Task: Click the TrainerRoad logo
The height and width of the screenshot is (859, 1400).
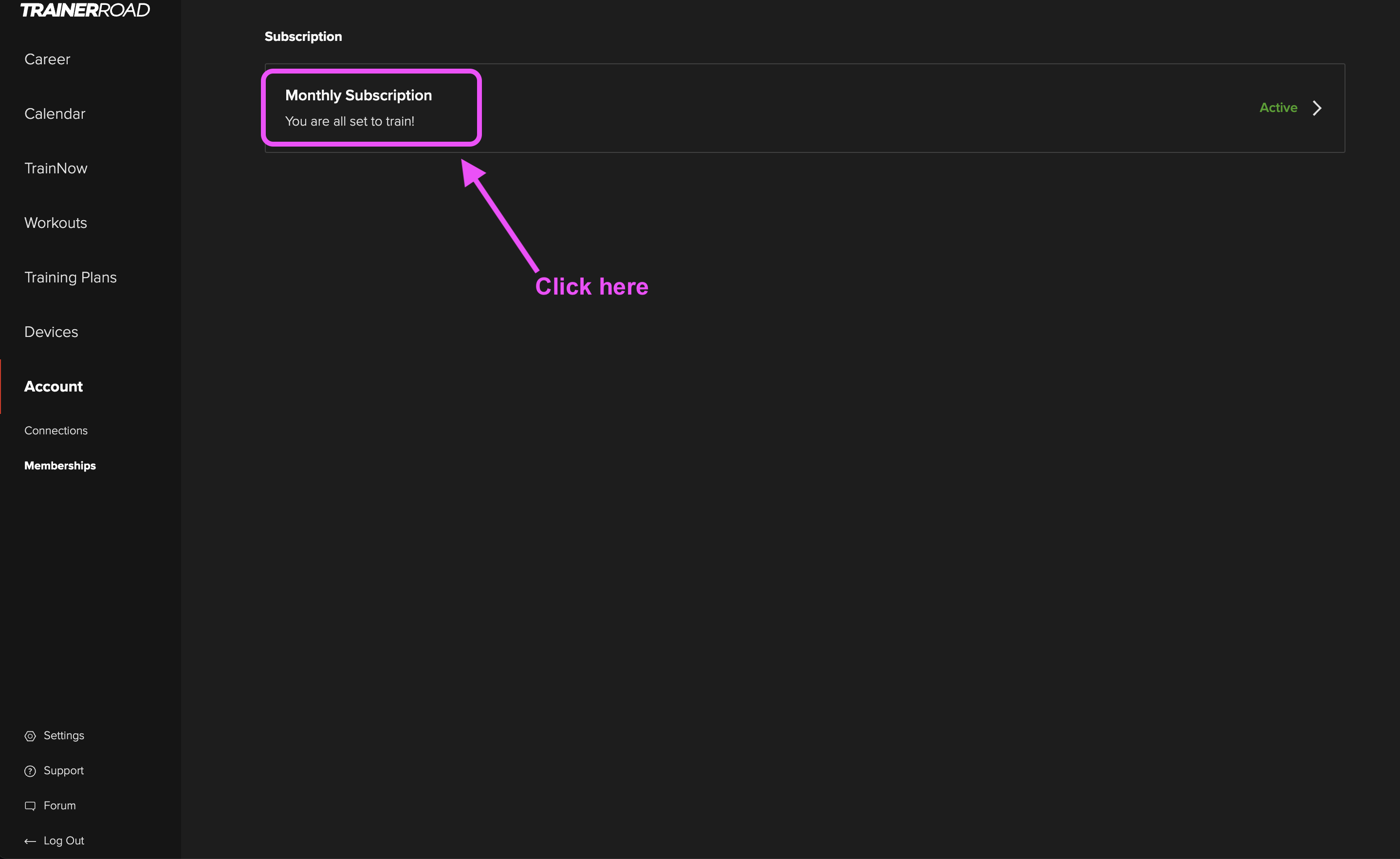Action: (85, 10)
